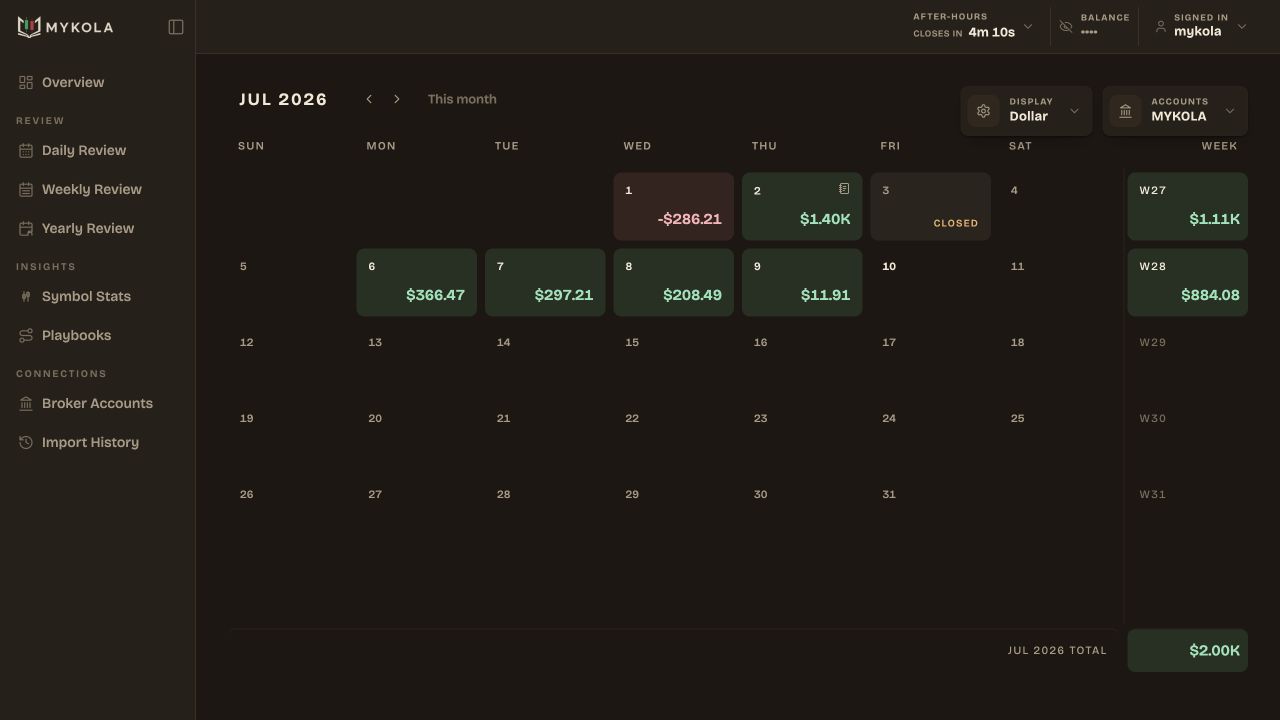Open the Accounts MYKOLA dropdown

point(1175,111)
